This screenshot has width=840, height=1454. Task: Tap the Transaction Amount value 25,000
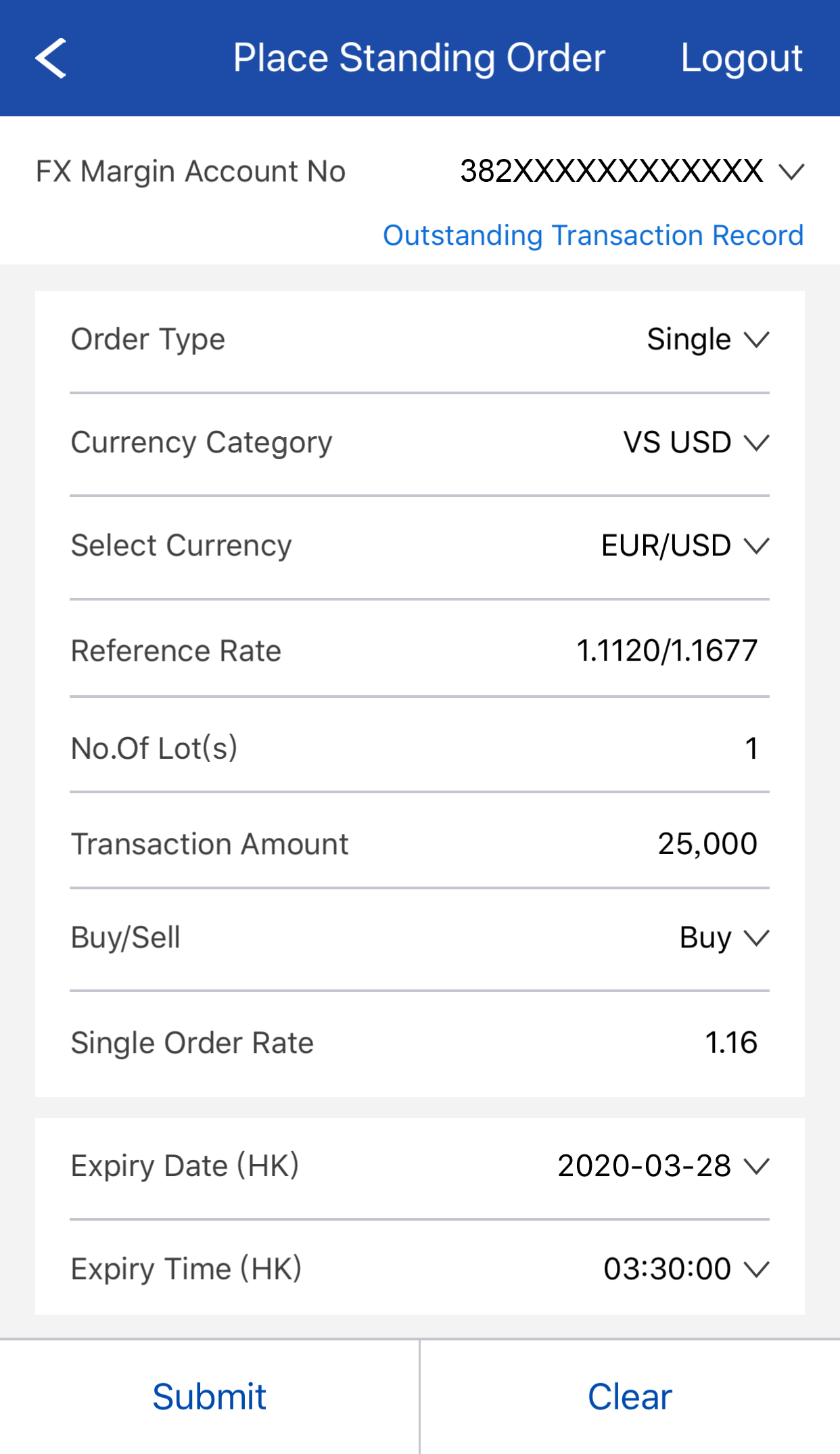(x=707, y=844)
